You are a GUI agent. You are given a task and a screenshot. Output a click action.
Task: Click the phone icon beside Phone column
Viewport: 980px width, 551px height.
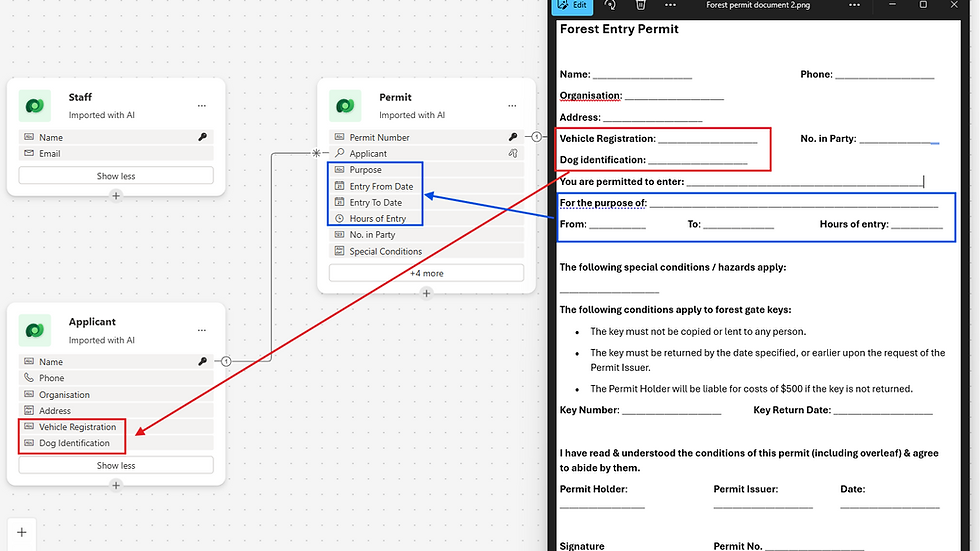(x=29, y=377)
